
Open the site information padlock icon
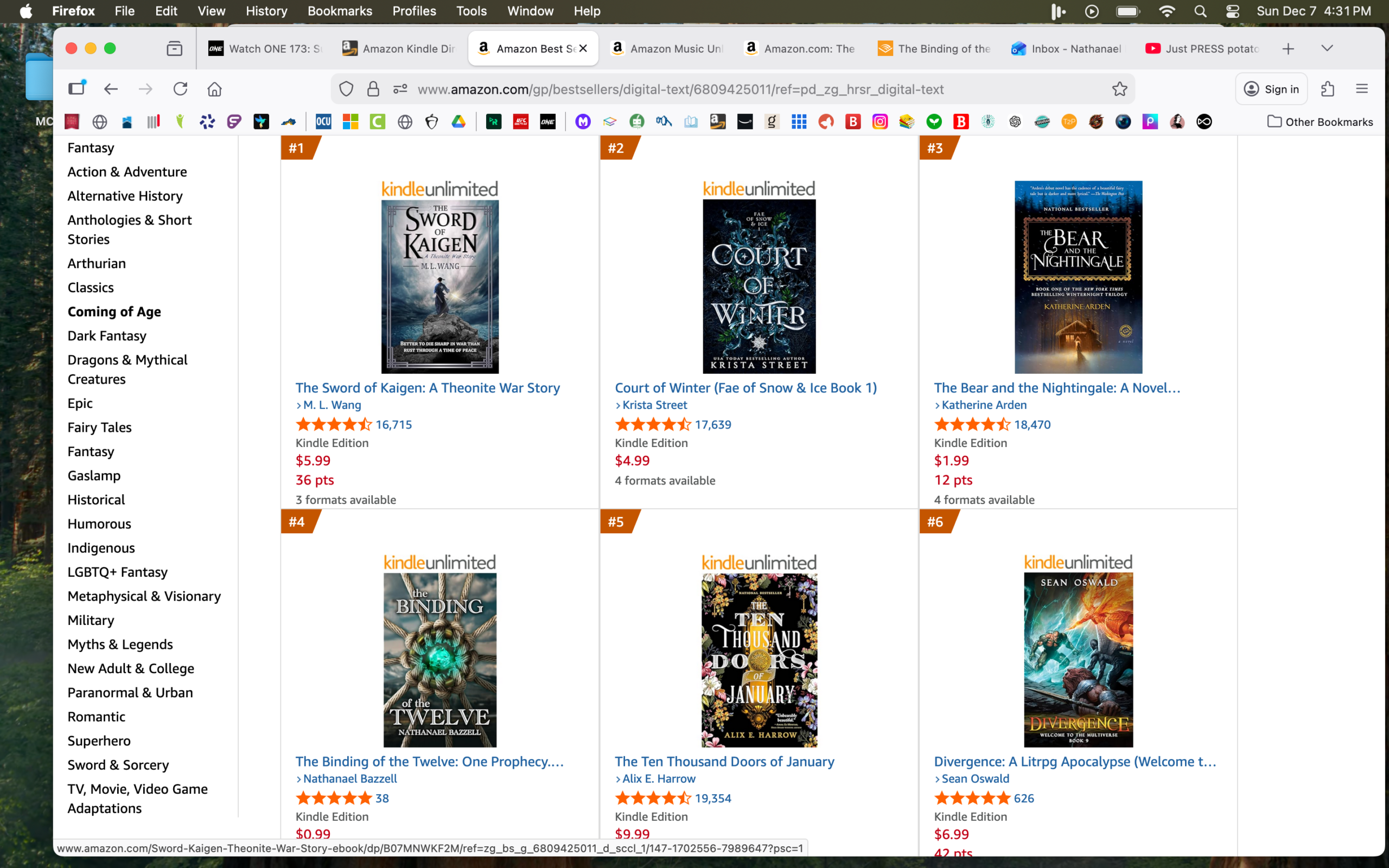(373, 89)
